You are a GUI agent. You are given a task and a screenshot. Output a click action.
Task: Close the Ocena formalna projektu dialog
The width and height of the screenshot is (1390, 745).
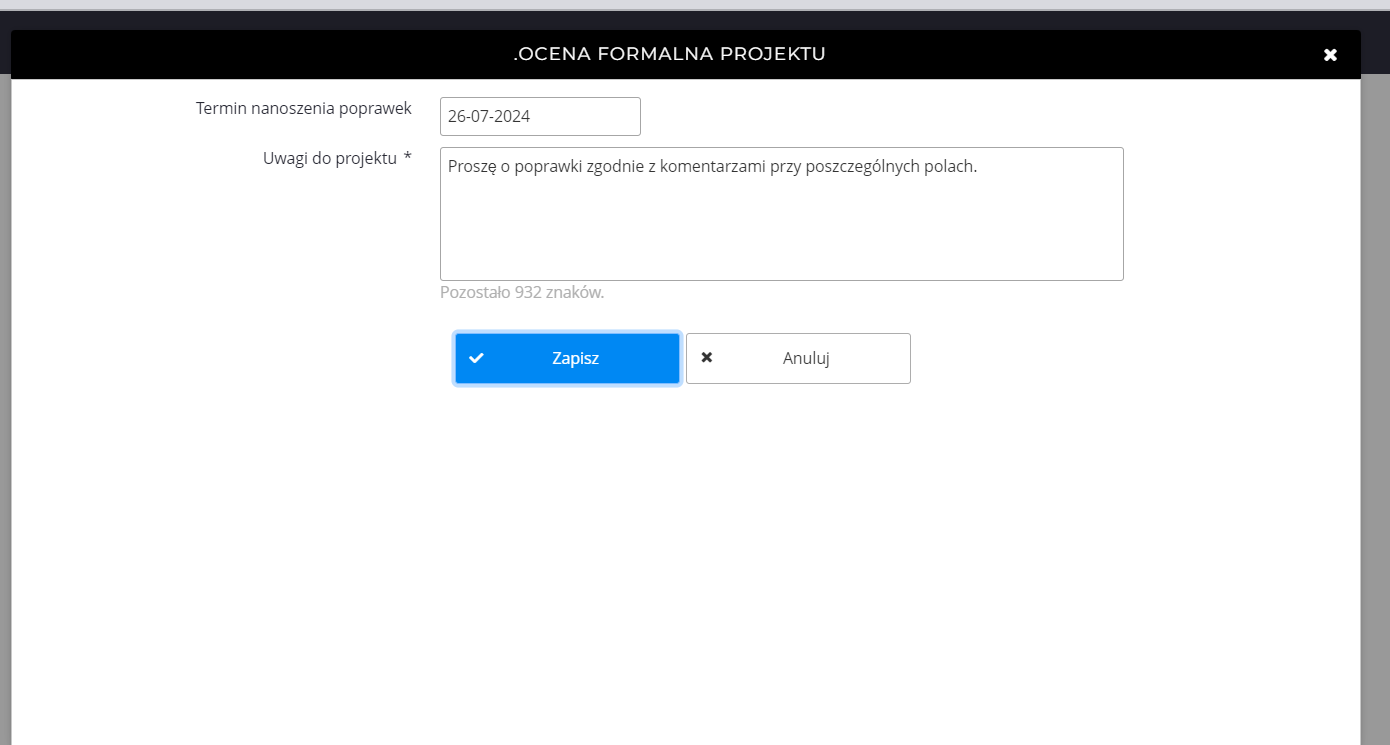1330,55
